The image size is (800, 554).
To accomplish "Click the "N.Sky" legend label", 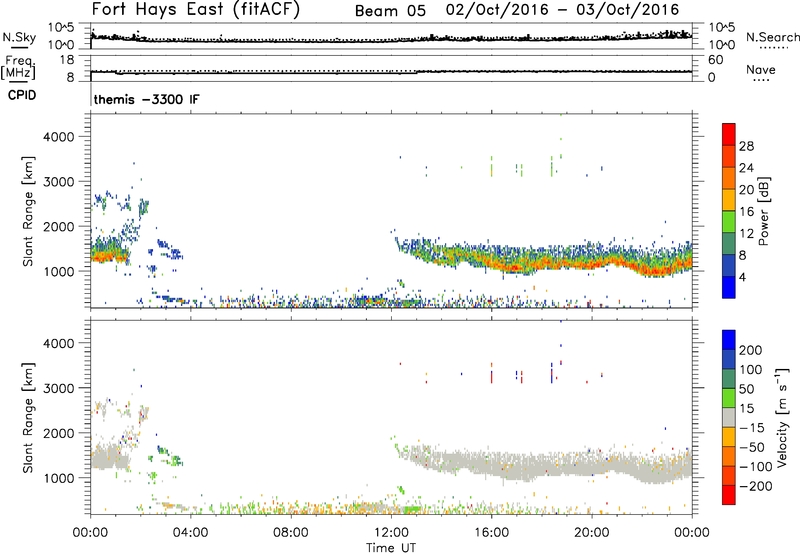I will [x=19, y=37].
